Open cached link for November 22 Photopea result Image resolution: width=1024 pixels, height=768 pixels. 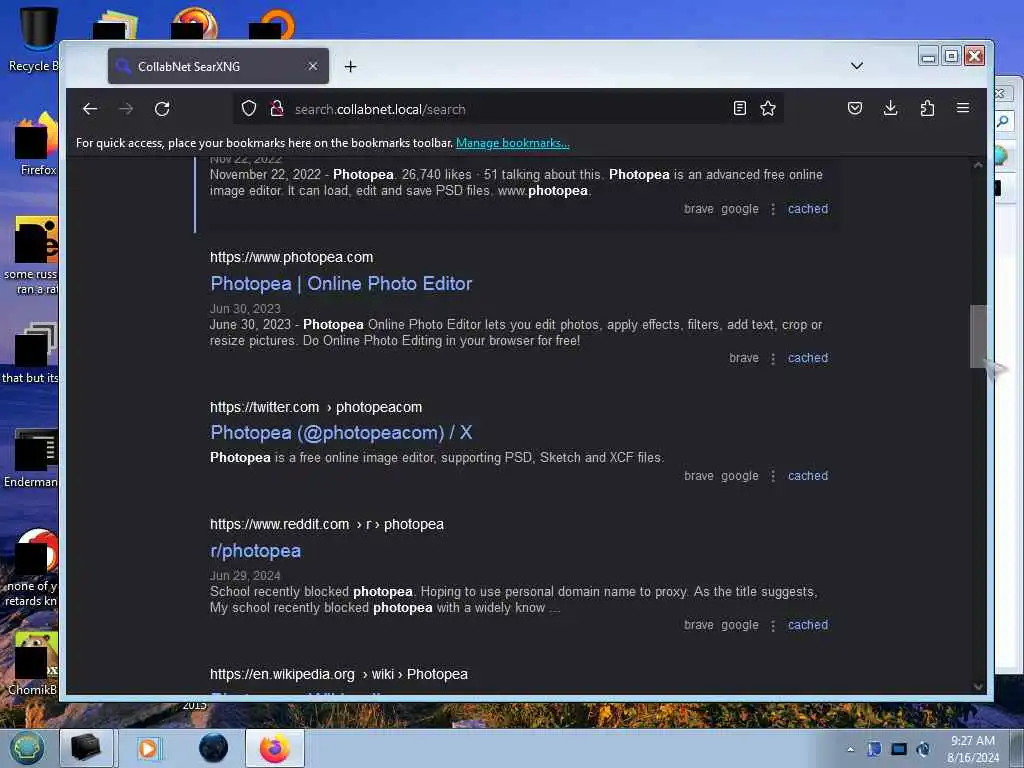(x=808, y=209)
